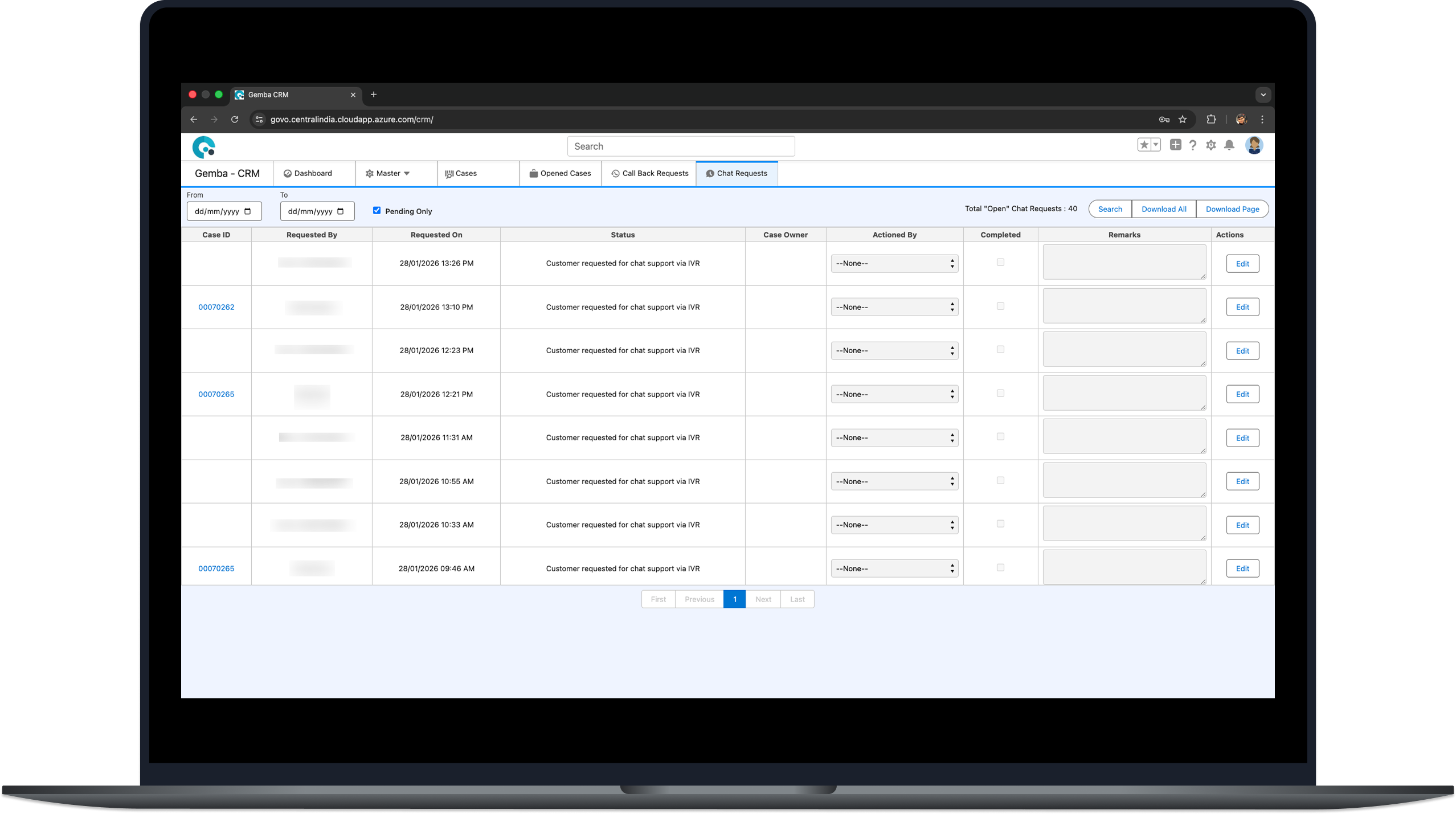The height and width of the screenshot is (814, 1456).
Task: Open case link 00070262
Action: click(x=216, y=307)
